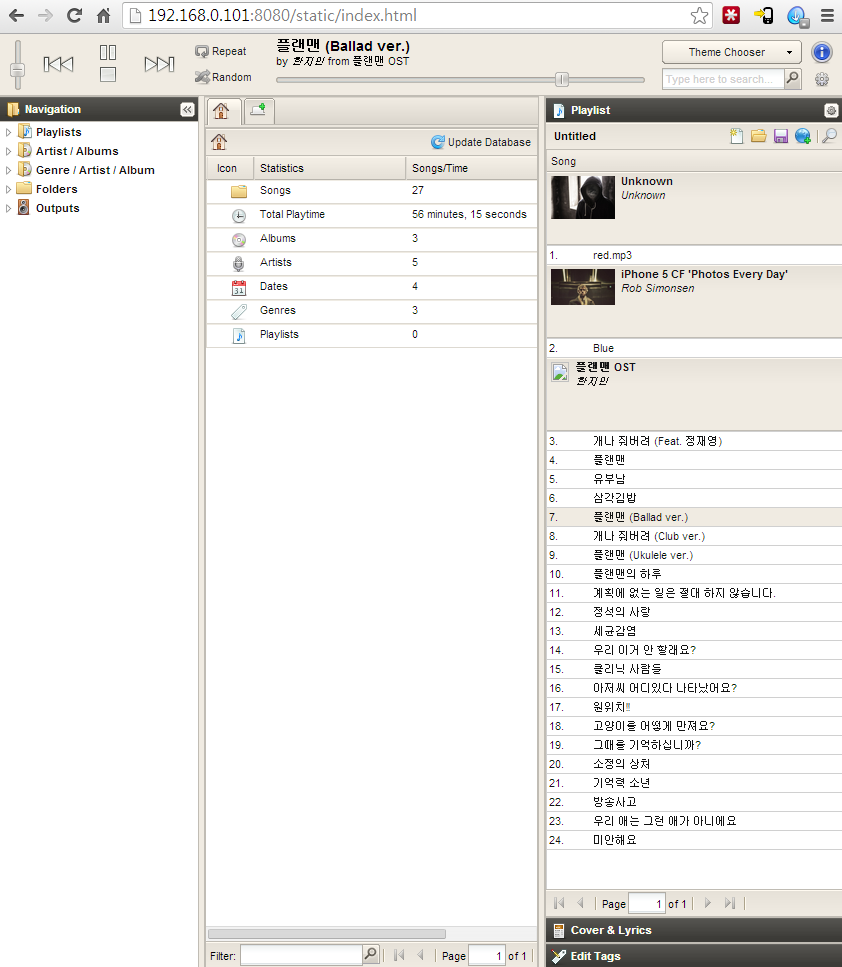Open playlist using the folder icon
Screen dimensions: 842x967
(759, 136)
